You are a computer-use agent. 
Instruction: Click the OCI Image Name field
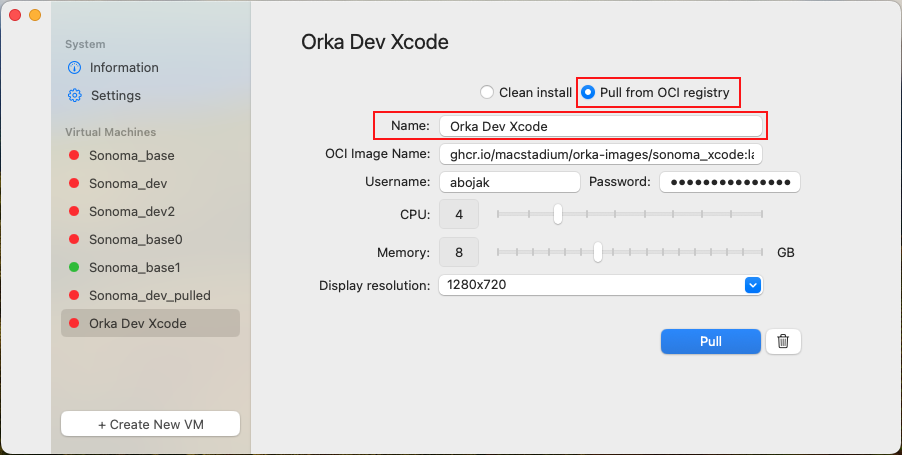click(600, 154)
